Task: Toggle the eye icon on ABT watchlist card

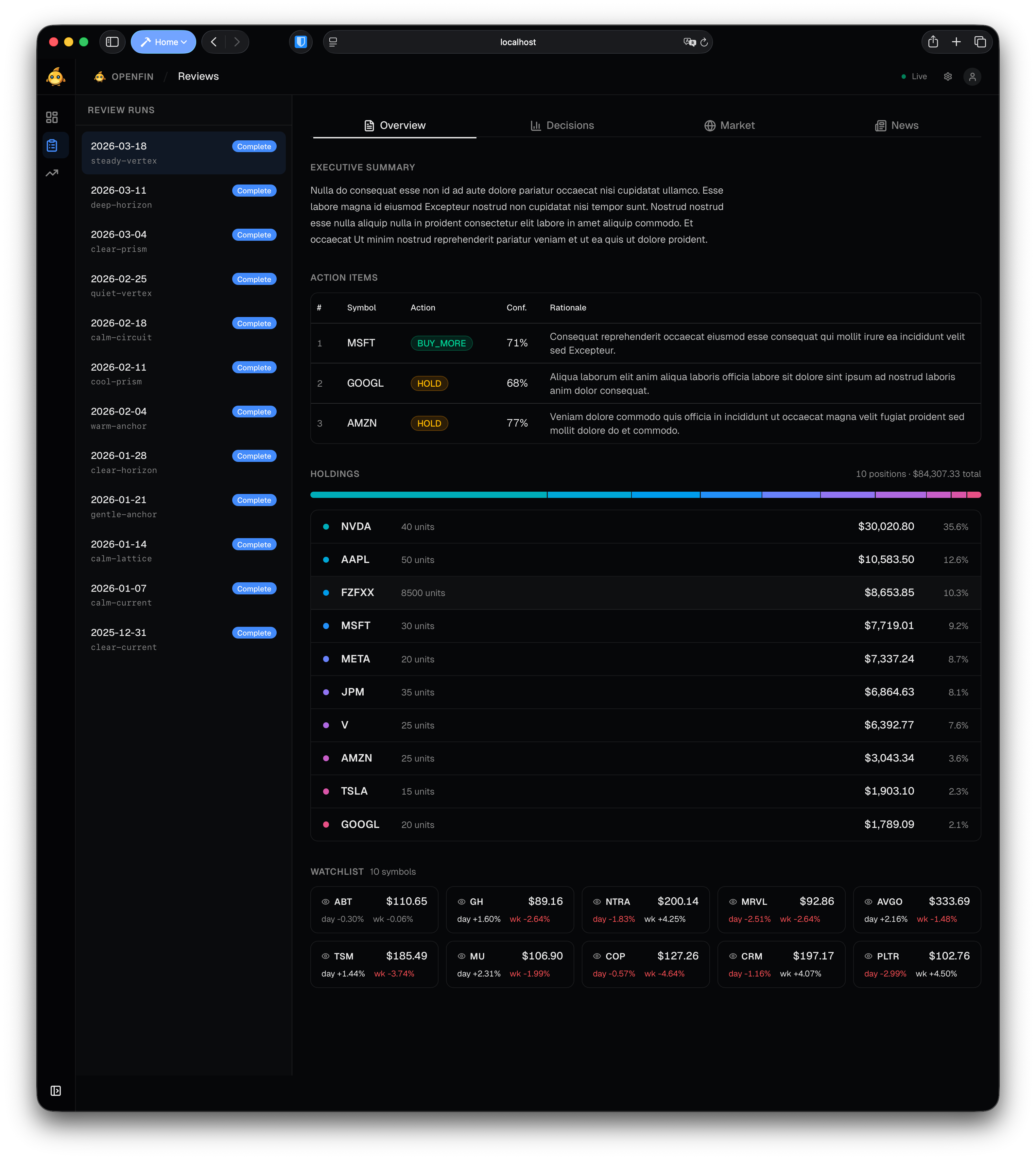Action: click(x=326, y=902)
